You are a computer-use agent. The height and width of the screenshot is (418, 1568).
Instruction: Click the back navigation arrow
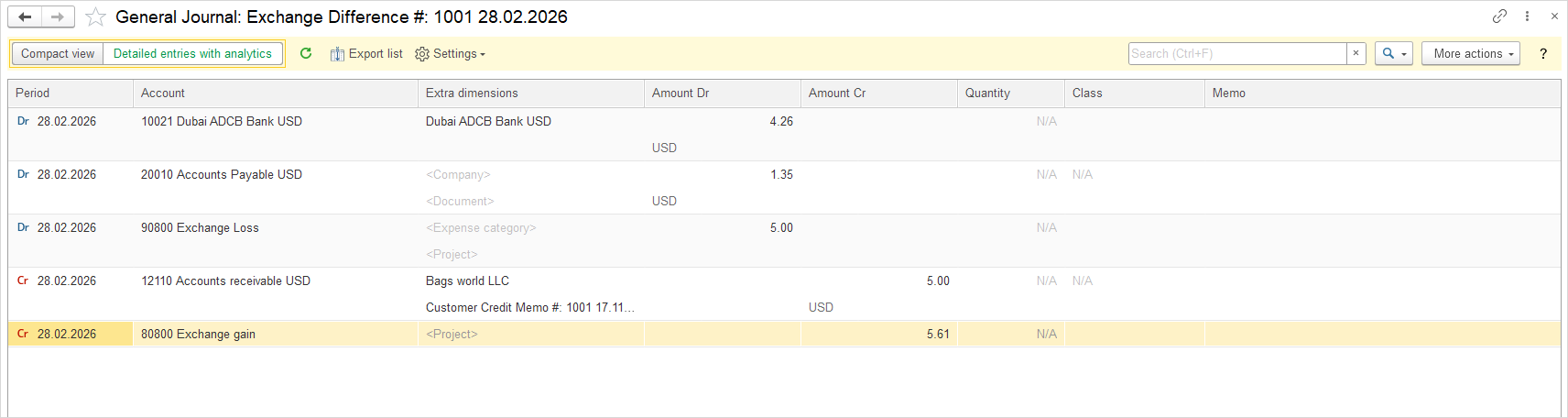click(x=25, y=16)
